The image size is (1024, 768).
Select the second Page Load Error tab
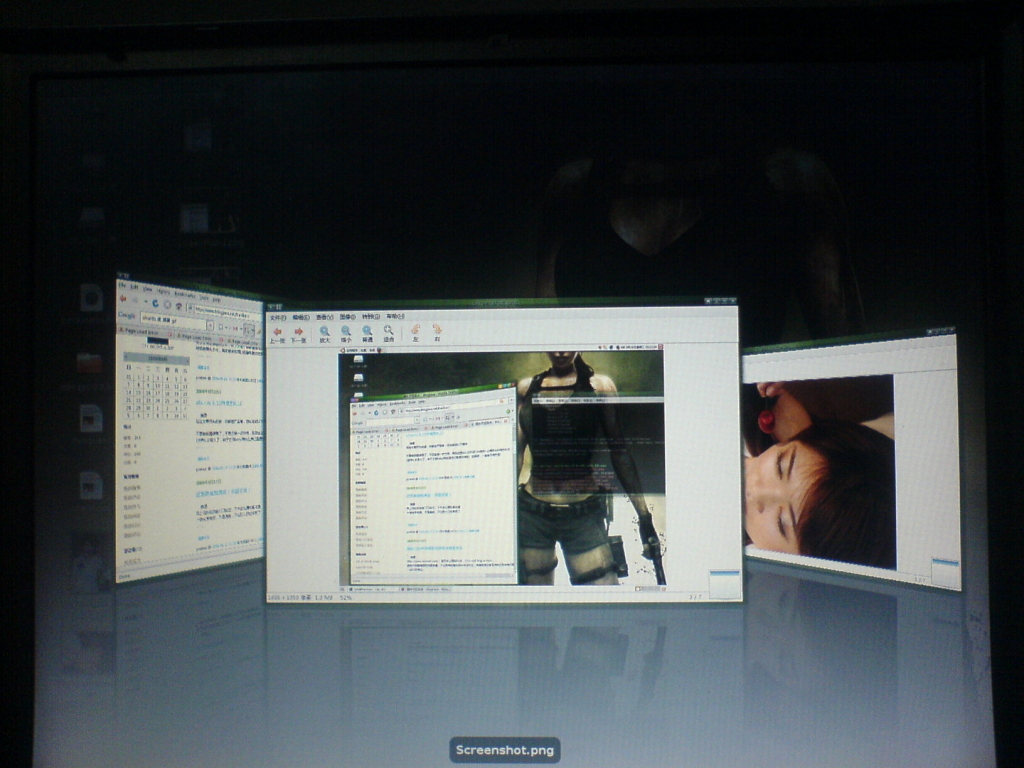[x=198, y=337]
